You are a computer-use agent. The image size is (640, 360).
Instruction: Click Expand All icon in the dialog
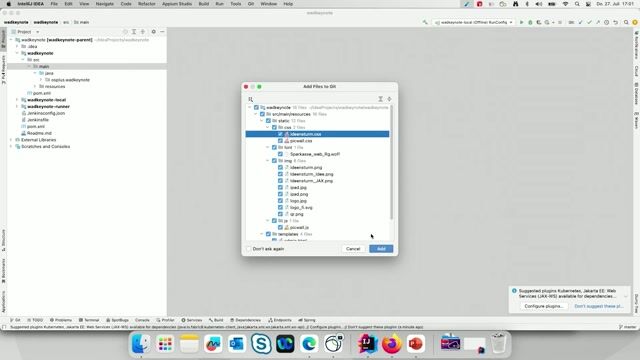380,99
